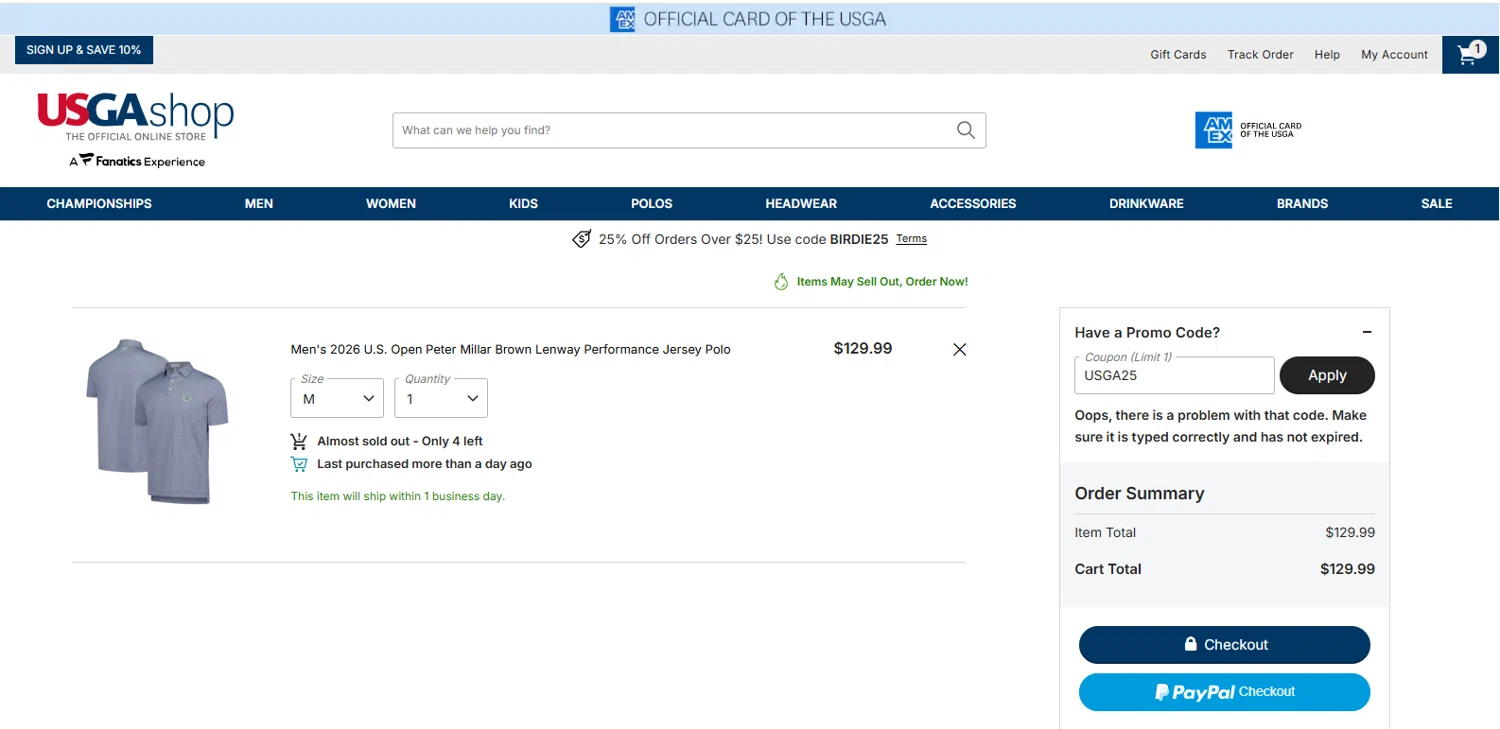
Task: Open the shopping cart icon
Action: [1470, 54]
